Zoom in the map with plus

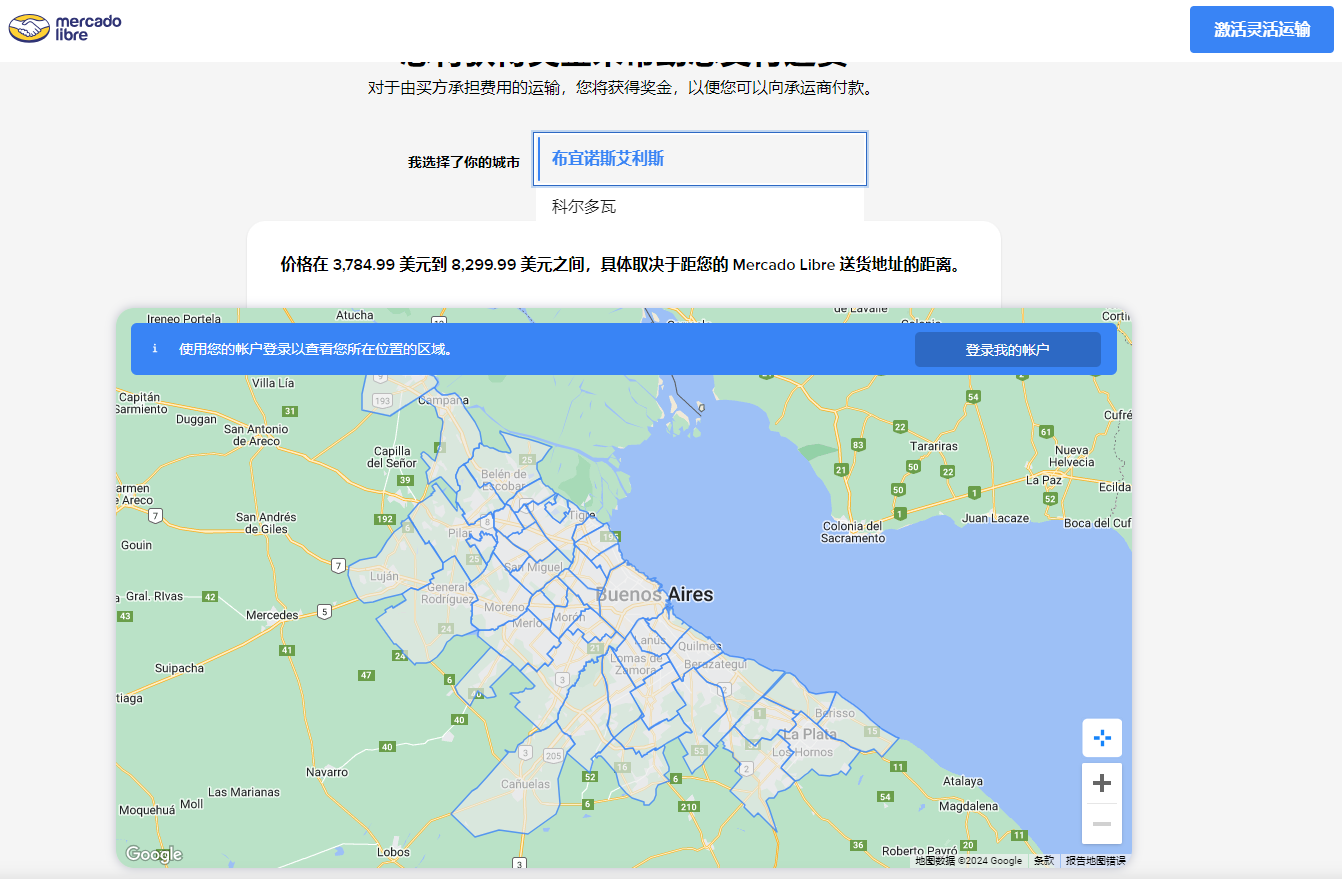1102,783
